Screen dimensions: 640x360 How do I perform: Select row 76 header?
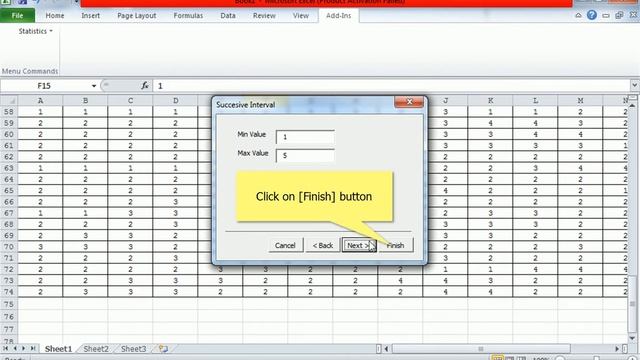9,317
